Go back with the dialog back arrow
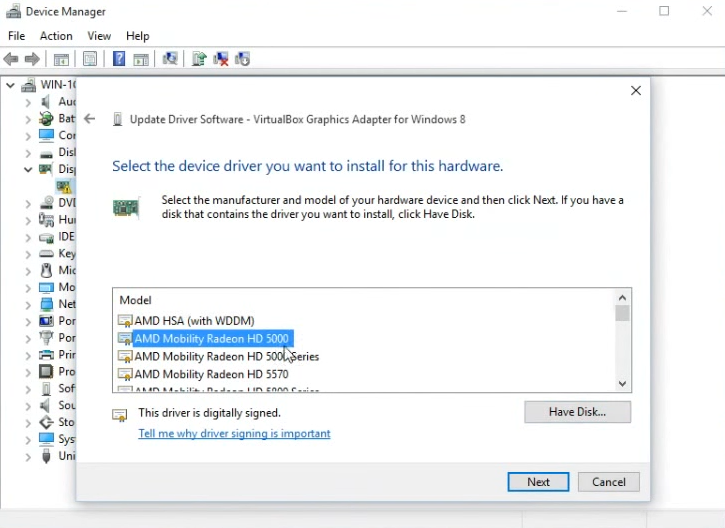 [90, 119]
